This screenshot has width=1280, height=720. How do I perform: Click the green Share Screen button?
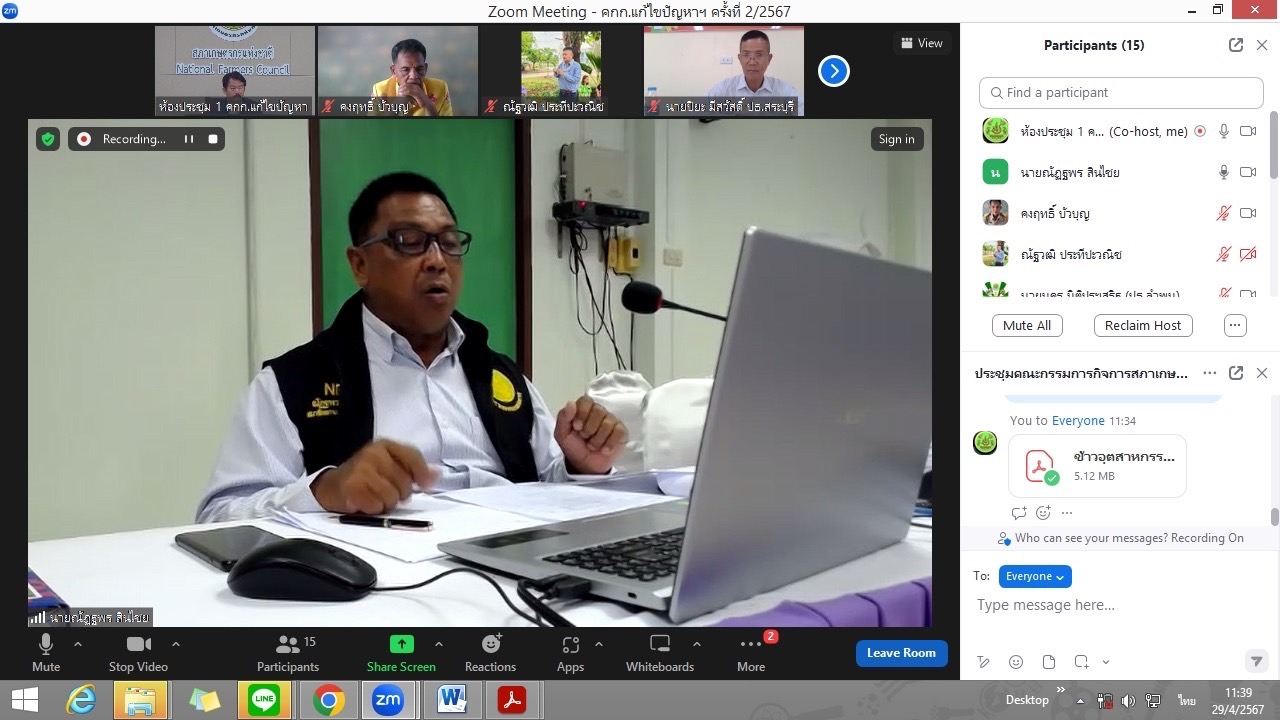[x=401, y=652]
